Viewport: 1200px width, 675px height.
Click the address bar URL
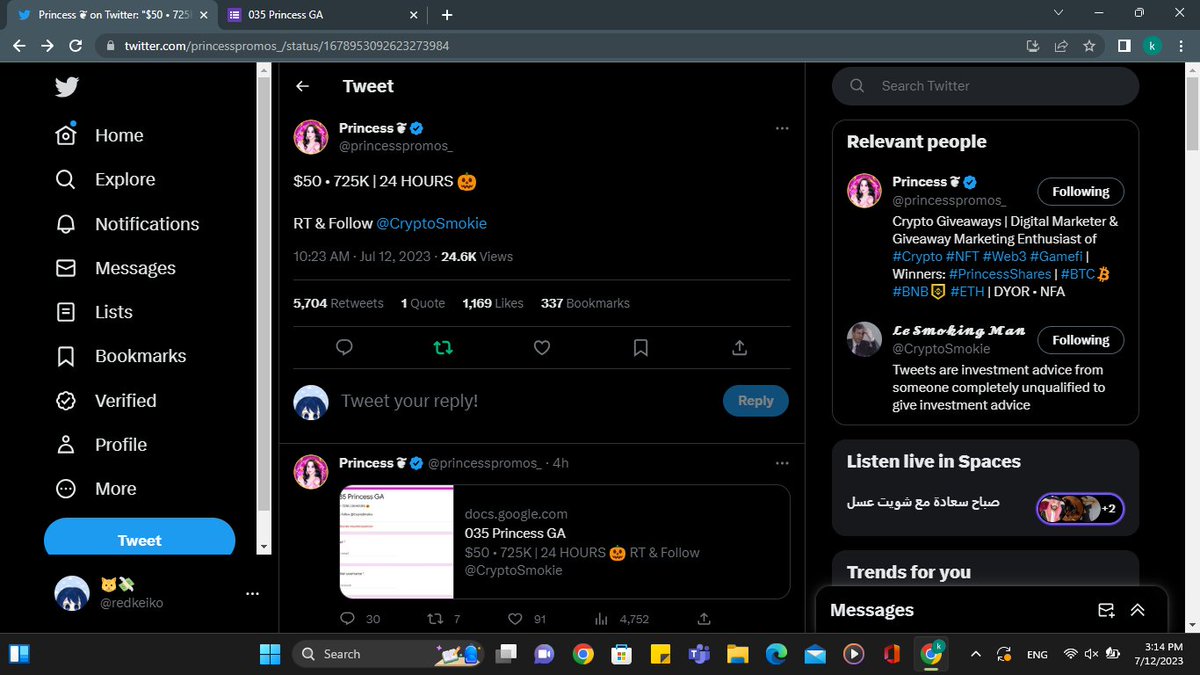pyautogui.click(x=287, y=46)
